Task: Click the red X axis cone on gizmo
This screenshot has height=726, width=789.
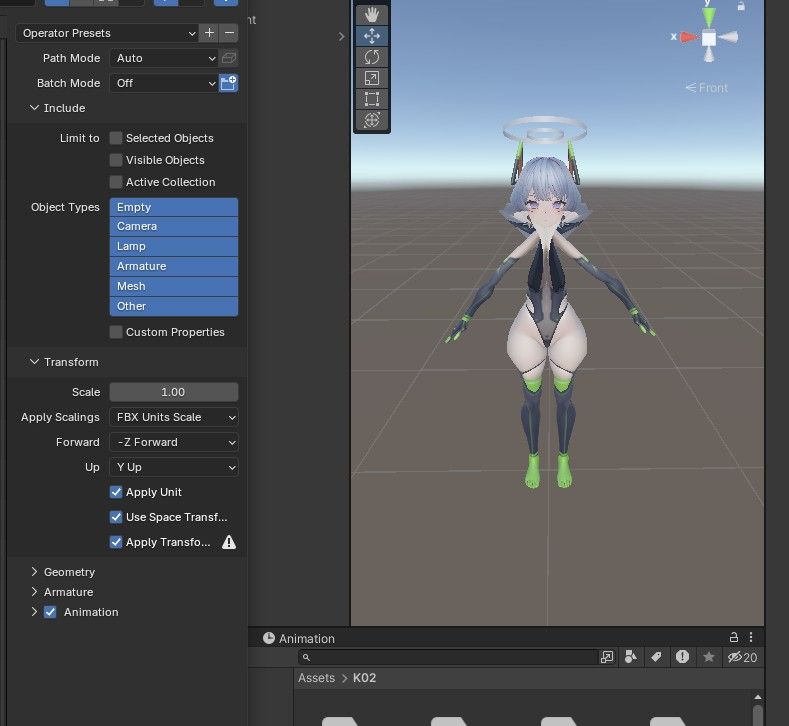Action: pyautogui.click(x=689, y=37)
